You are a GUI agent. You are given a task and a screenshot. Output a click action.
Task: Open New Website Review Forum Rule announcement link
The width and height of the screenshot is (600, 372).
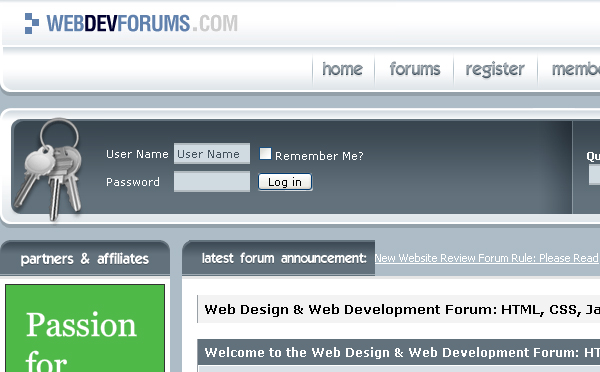(x=486, y=258)
